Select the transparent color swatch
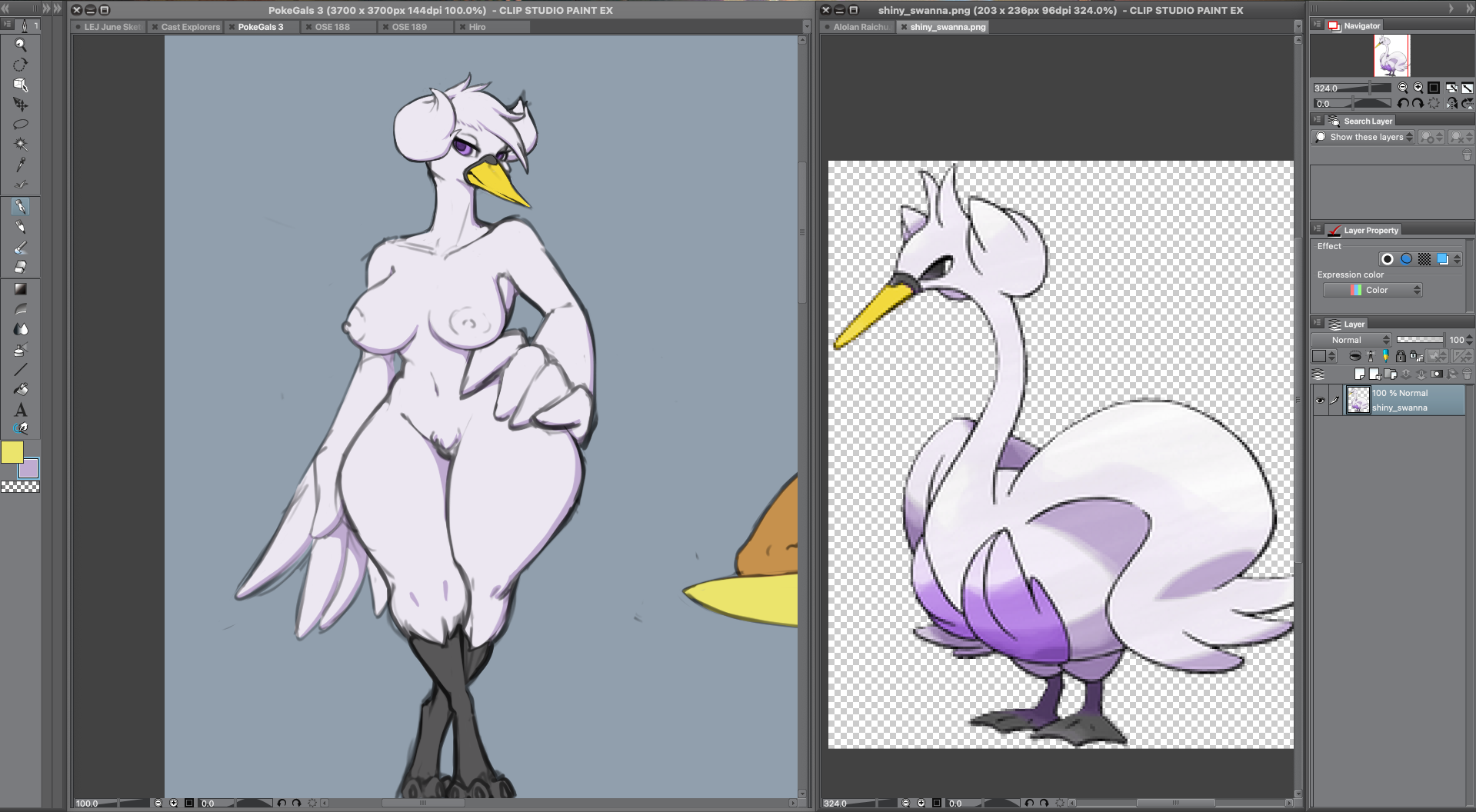Screen dimensions: 1476x812 (x=20, y=487)
